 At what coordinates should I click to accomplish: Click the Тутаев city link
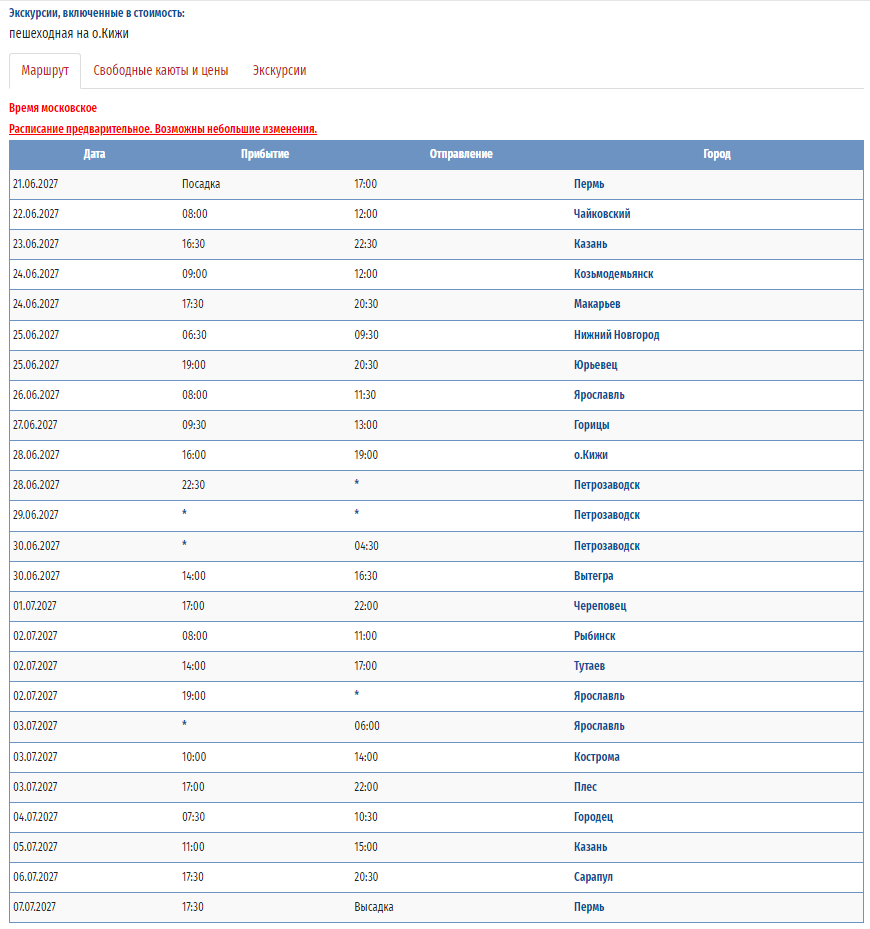coord(589,666)
